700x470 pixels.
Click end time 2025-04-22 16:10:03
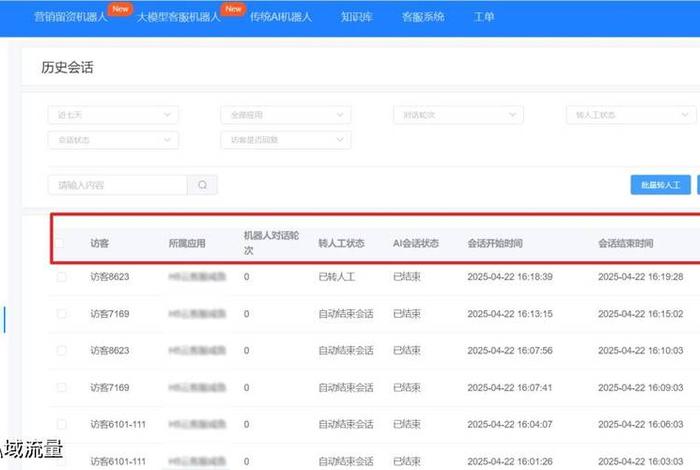pyautogui.click(x=641, y=350)
